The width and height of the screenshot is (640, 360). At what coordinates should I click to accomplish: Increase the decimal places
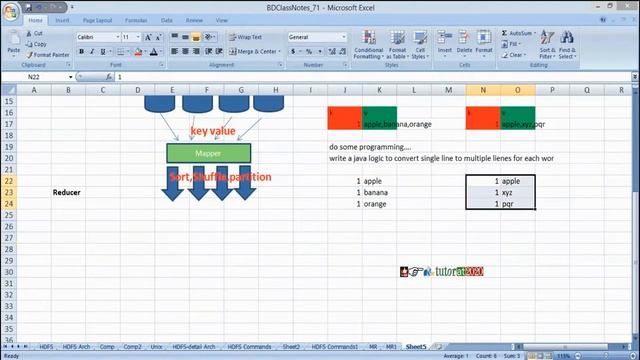point(332,51)
